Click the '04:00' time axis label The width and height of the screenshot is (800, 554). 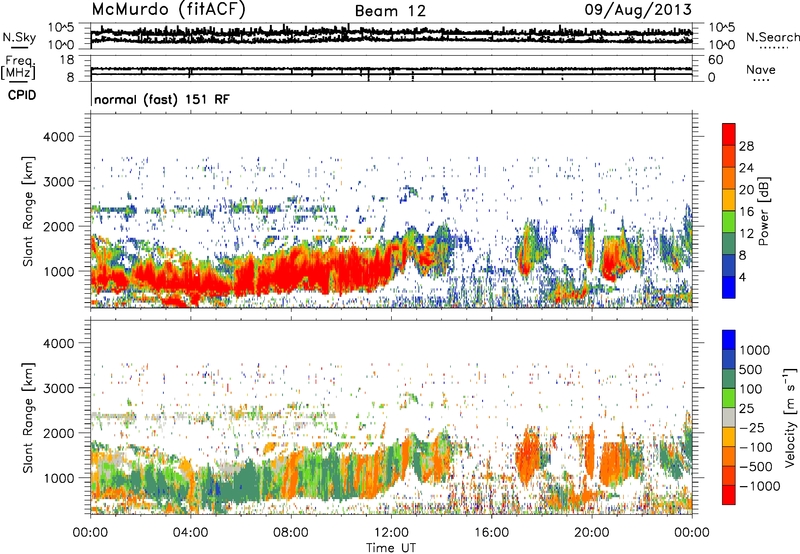190,533
